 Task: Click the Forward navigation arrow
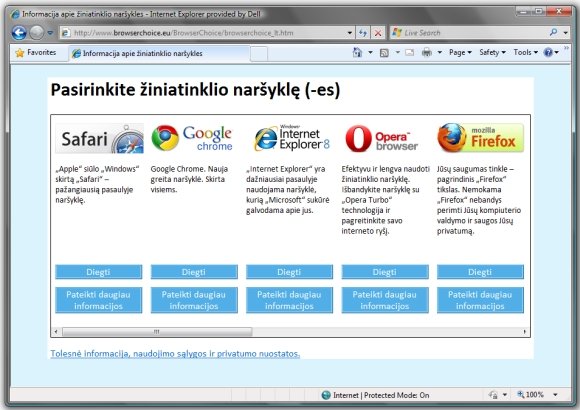click(x=37, y=33)
